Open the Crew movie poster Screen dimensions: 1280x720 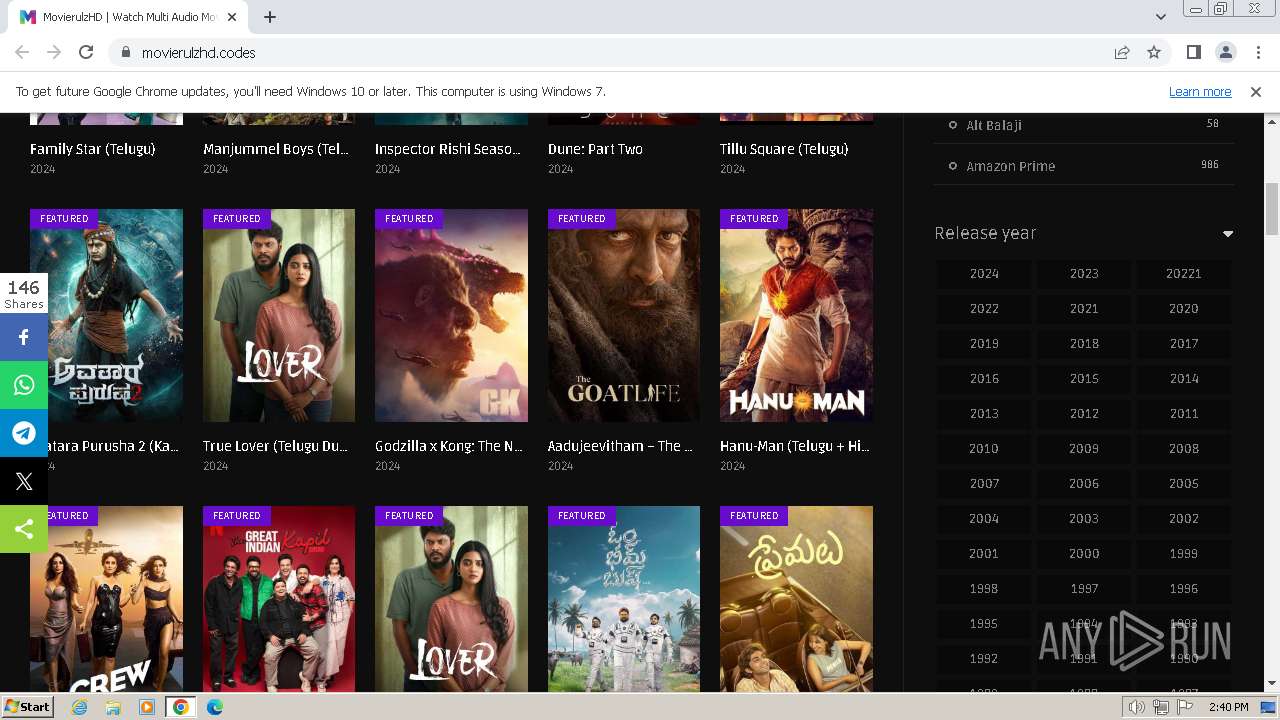point(106,599)
